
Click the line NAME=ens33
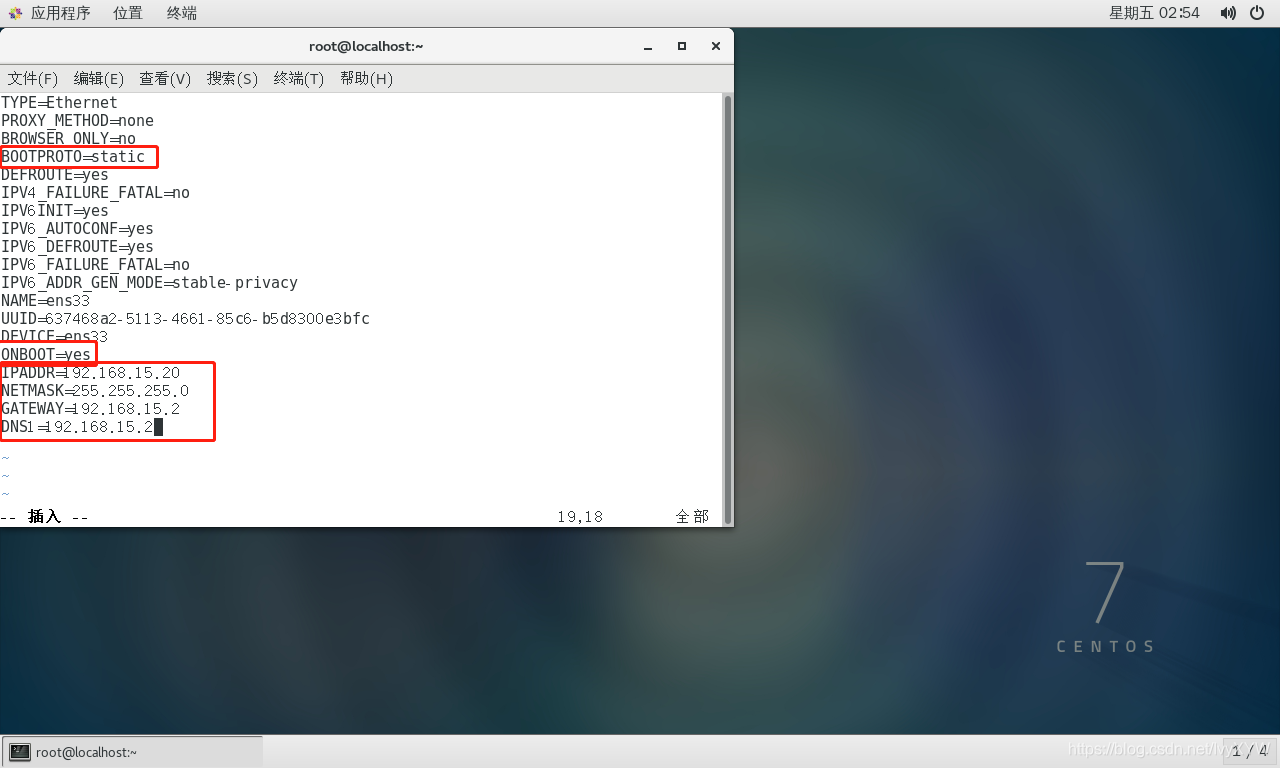click(46, 301)
